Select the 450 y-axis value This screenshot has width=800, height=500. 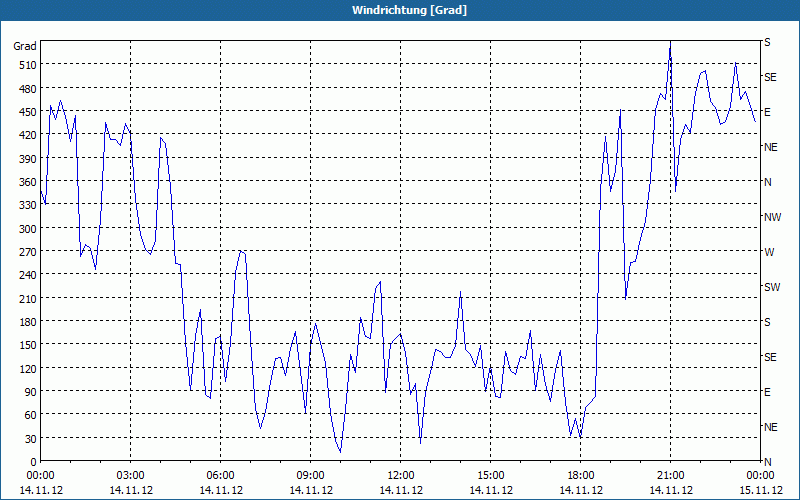tap(28, 112)
